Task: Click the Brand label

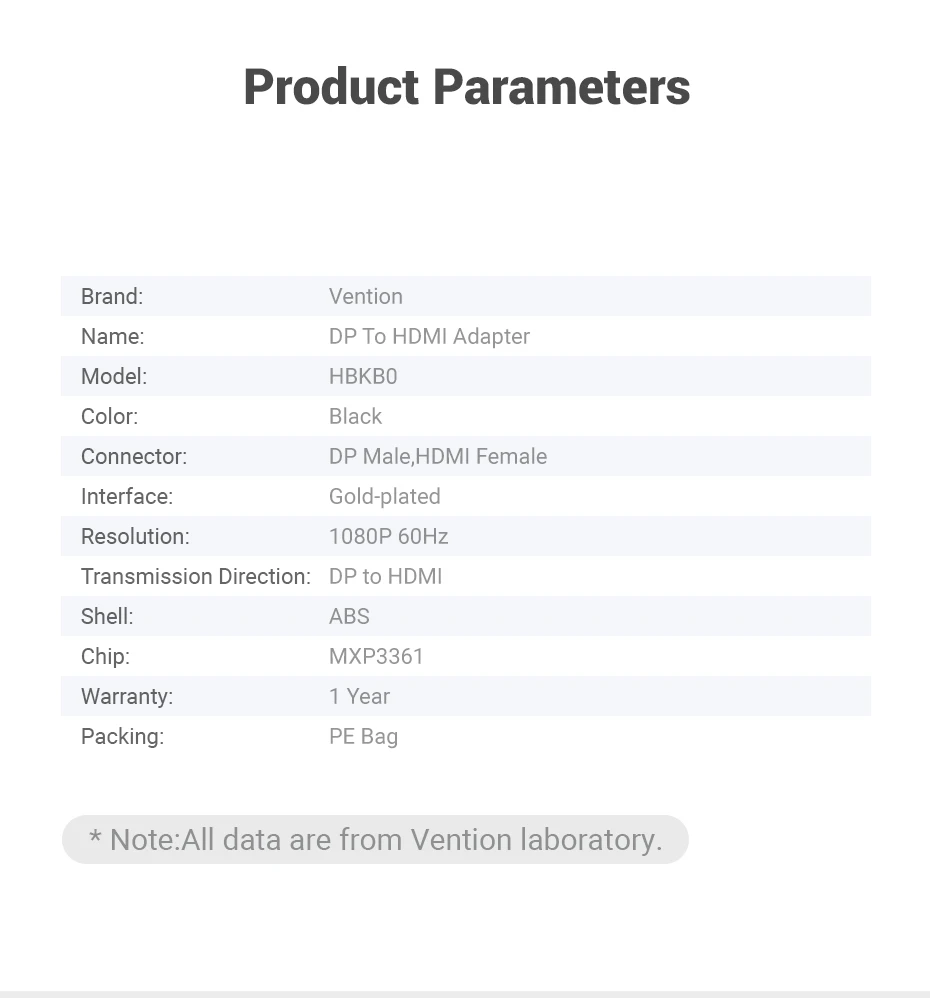Action: pyautogui.click(x=112, y=296)
